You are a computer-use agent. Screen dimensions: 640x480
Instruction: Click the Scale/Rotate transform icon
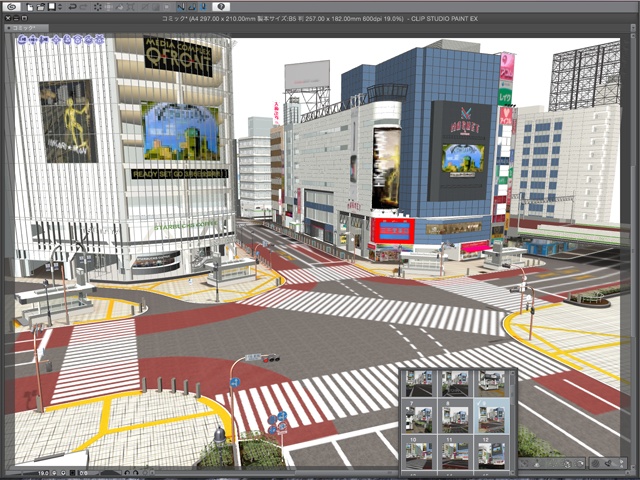131,7
